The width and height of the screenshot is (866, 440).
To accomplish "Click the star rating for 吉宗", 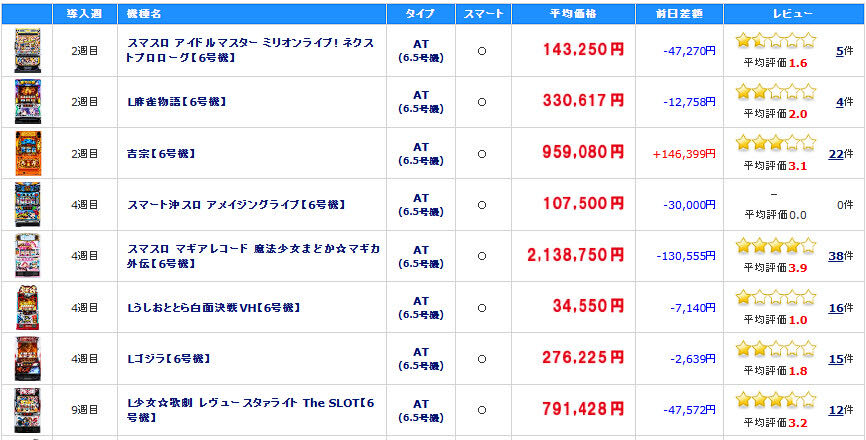I will pyautogui.click(x=775, y=143).
